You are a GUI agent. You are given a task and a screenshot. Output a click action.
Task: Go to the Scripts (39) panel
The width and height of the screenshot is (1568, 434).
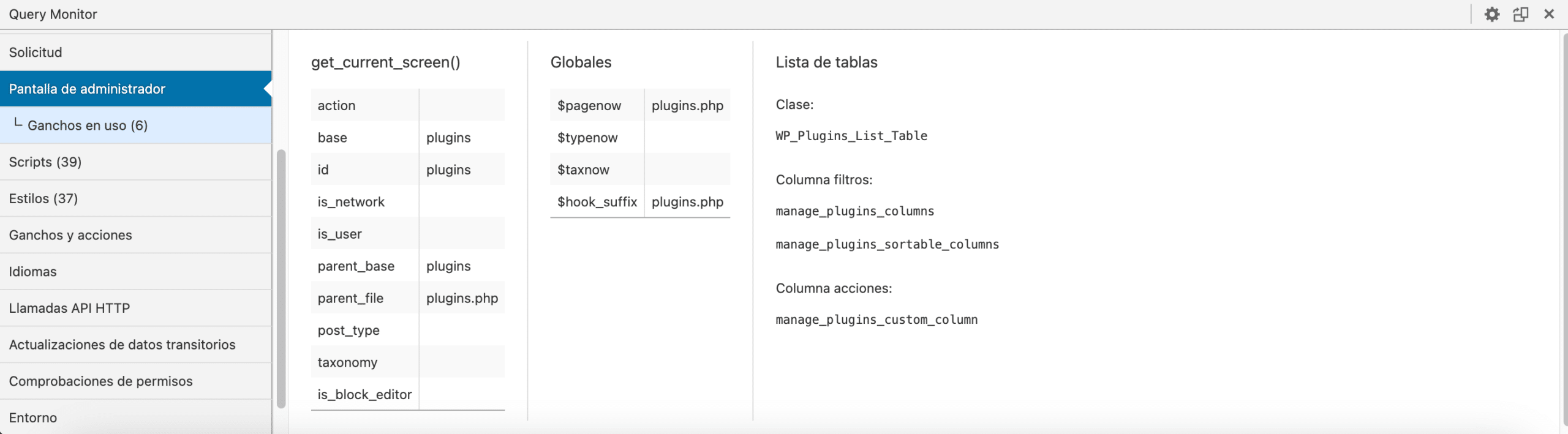click(x=45, y=162)
